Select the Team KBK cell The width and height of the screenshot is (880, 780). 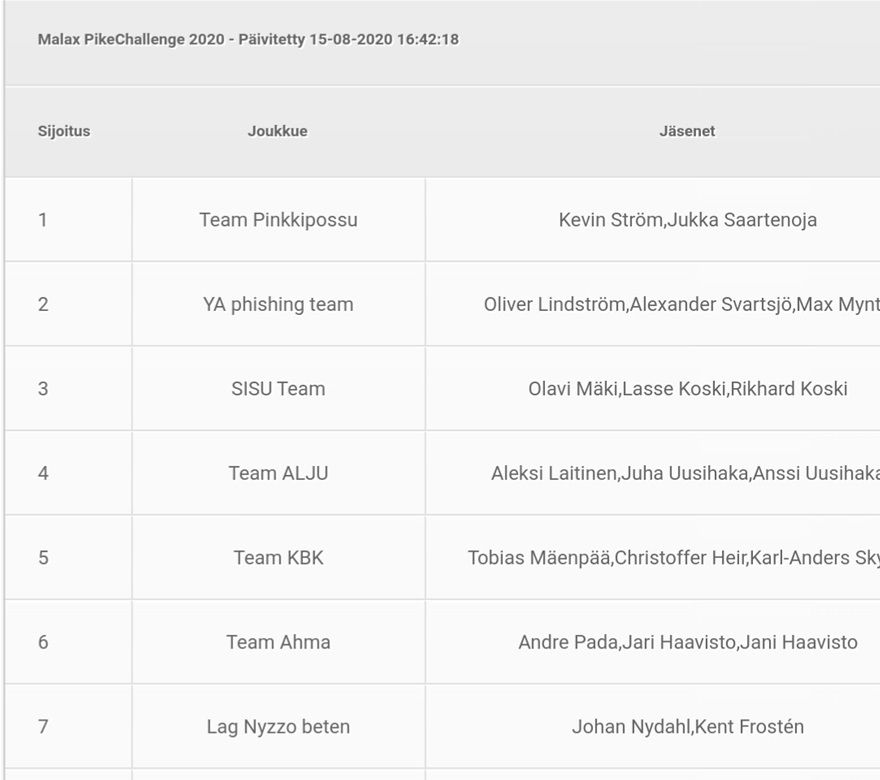(x=278, y=558)
